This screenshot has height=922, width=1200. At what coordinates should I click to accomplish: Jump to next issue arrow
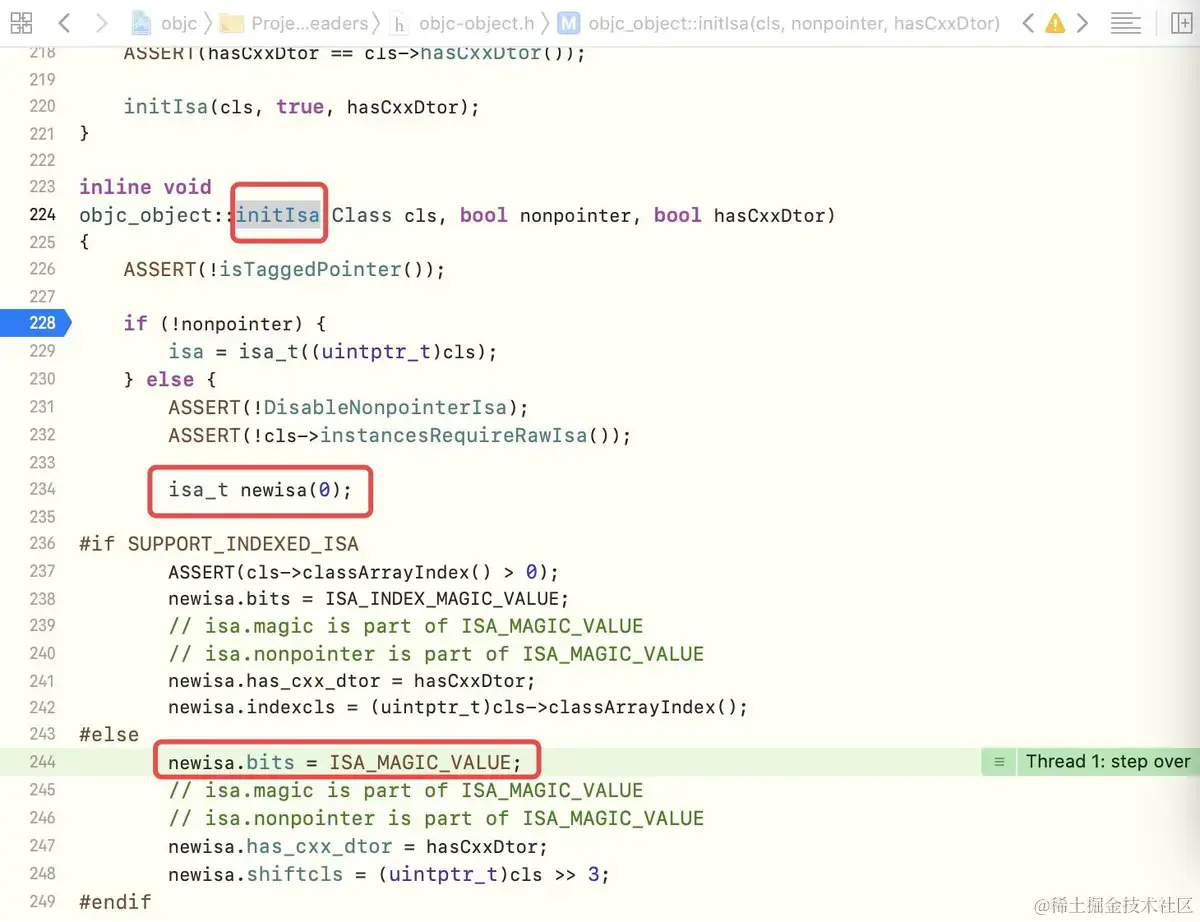(x=1081, y=22)
